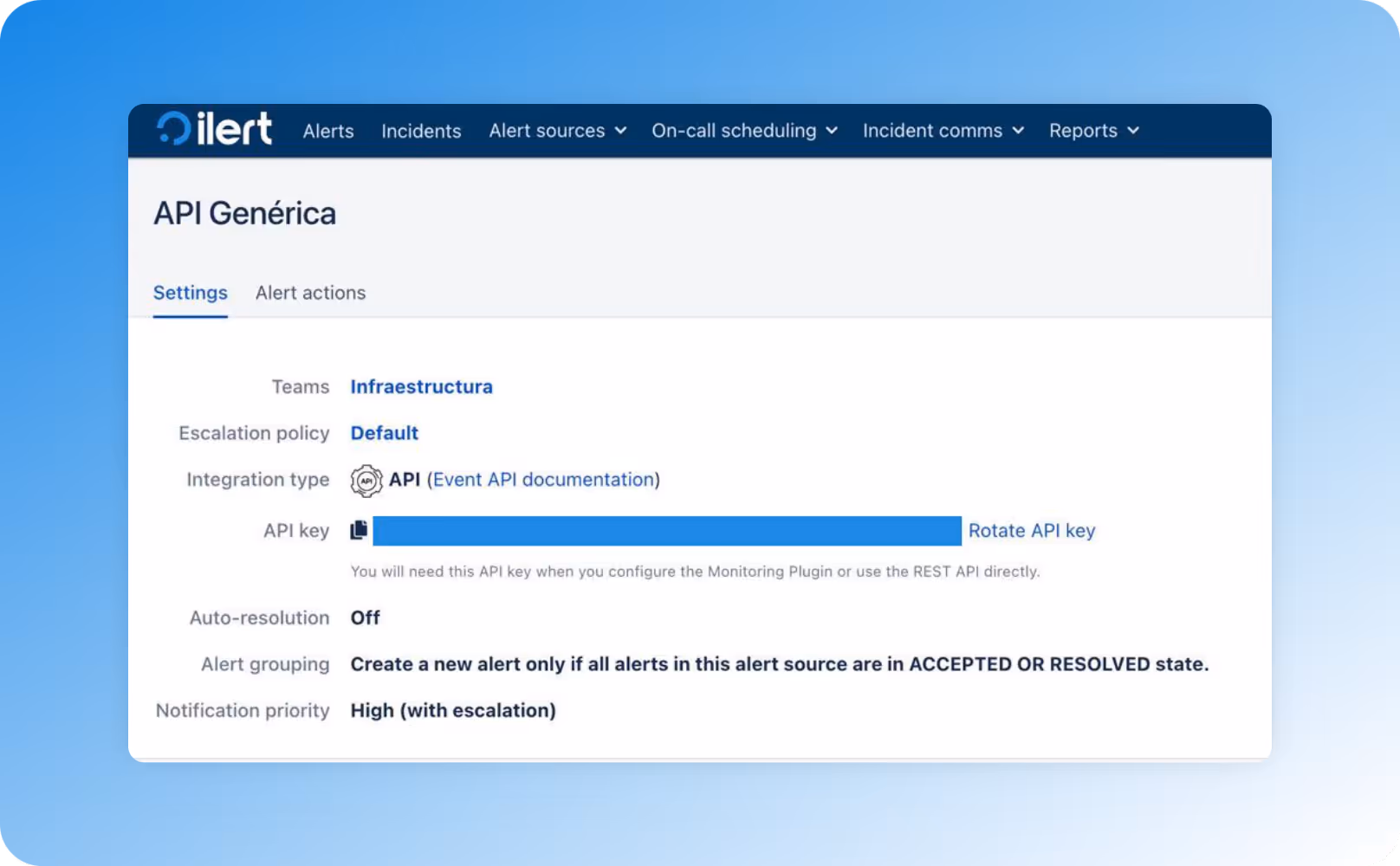This screenshot has height=866, width=1400.
Task: Expand the On-call scheduling dropdown
Action: point(744,131)
